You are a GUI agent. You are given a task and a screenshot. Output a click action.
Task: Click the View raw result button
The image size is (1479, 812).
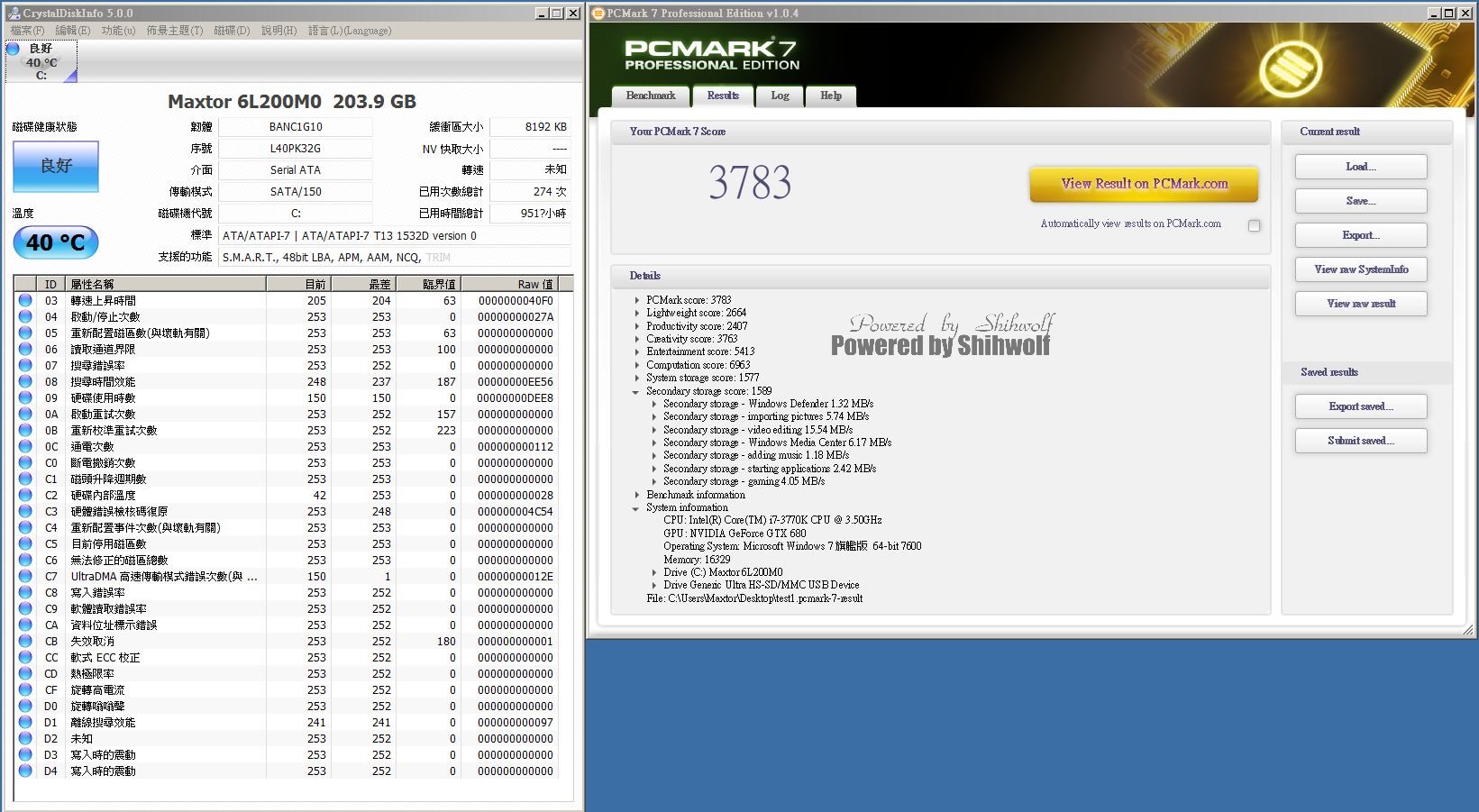pyautogui.click(x=1361, y=304)
